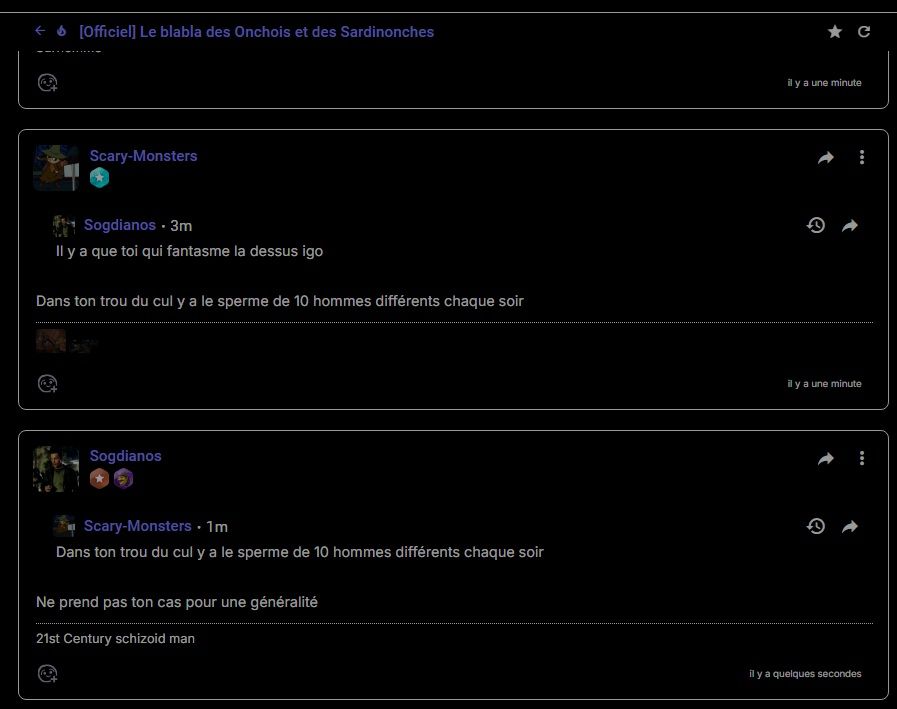The image size is (897, 709).
Task: Jump to the quoted Scary-Monsters message
Action: pos(850,526)
